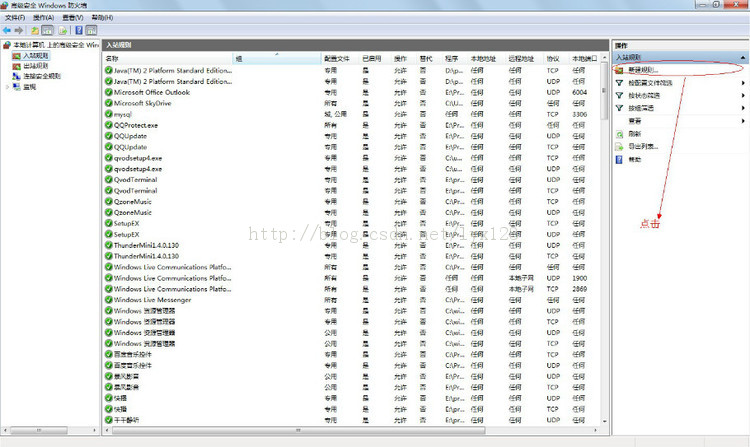Viewport: 750px width, 447px height.
Task: Click green check icon of mysql rule
Action: [109, 114]
